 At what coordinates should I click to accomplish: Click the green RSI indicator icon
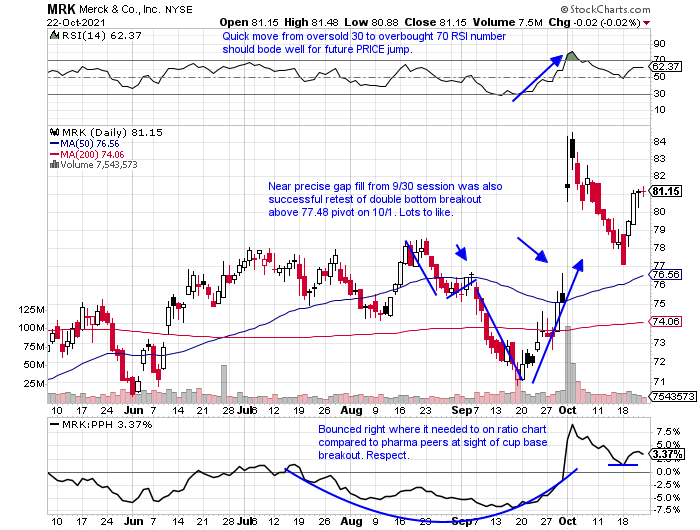54,35
